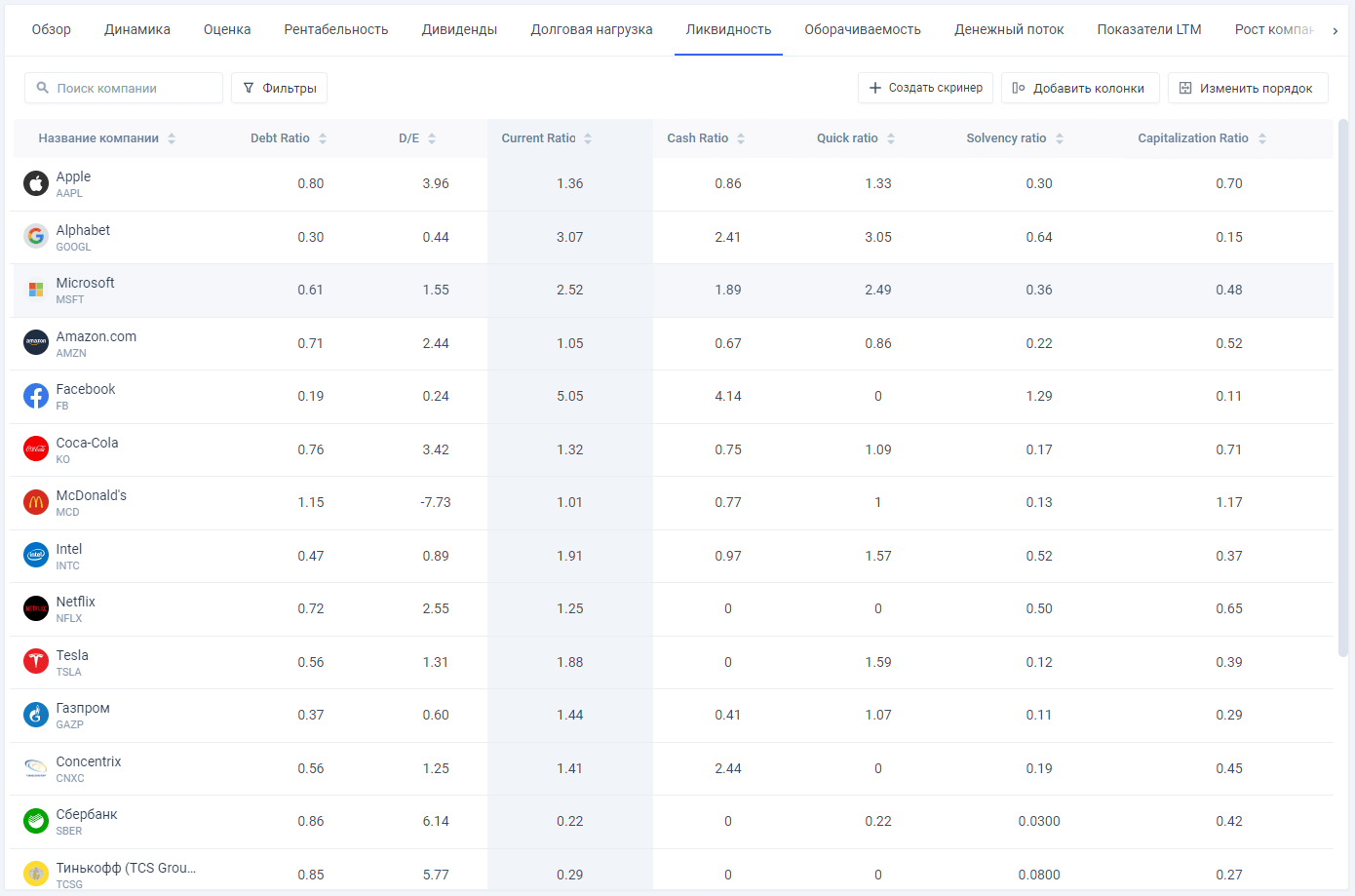The height and width of the screenshot is (896, 1355).
Task: Switch to the Динамика tab
Action: click(x=137, y=29)
